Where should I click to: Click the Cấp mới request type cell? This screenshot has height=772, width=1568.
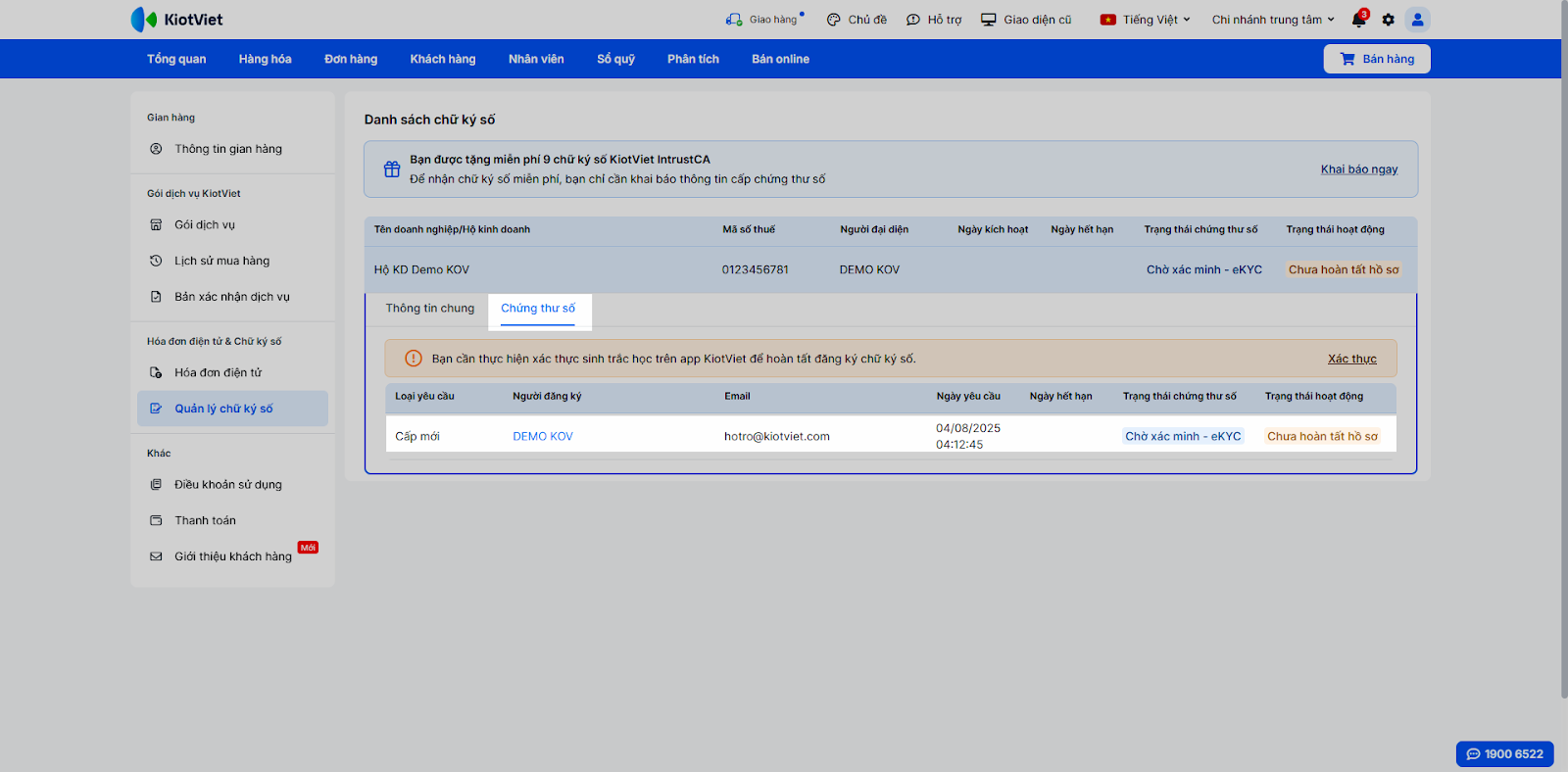click(x=417, y=436)
